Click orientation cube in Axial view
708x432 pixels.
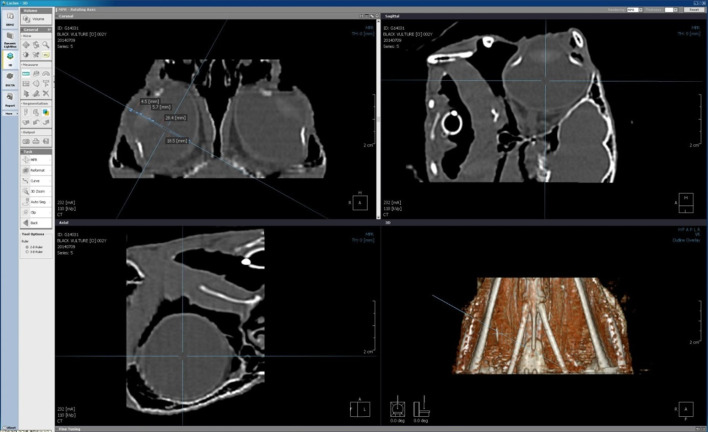coord(360,409)
